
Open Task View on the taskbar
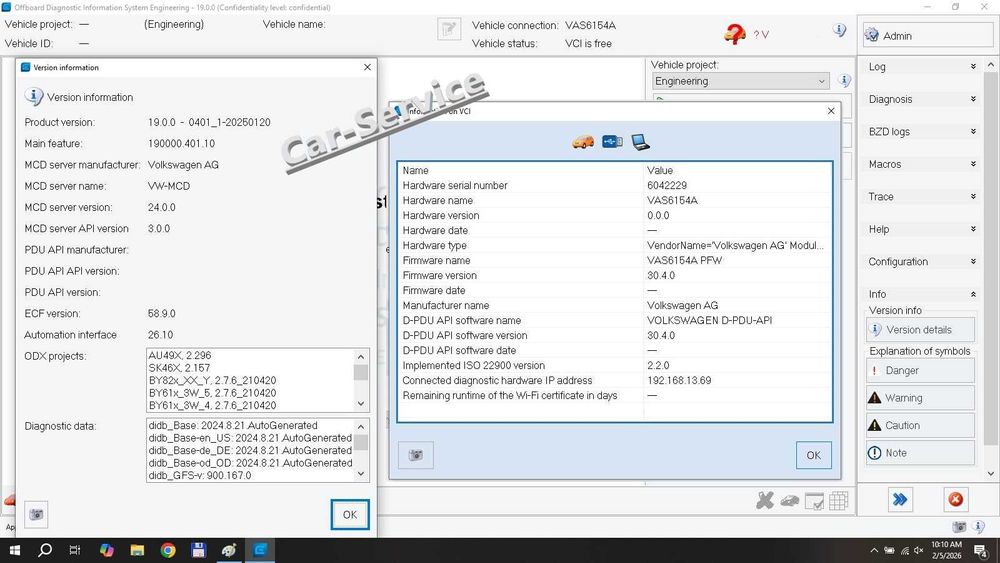75,550
